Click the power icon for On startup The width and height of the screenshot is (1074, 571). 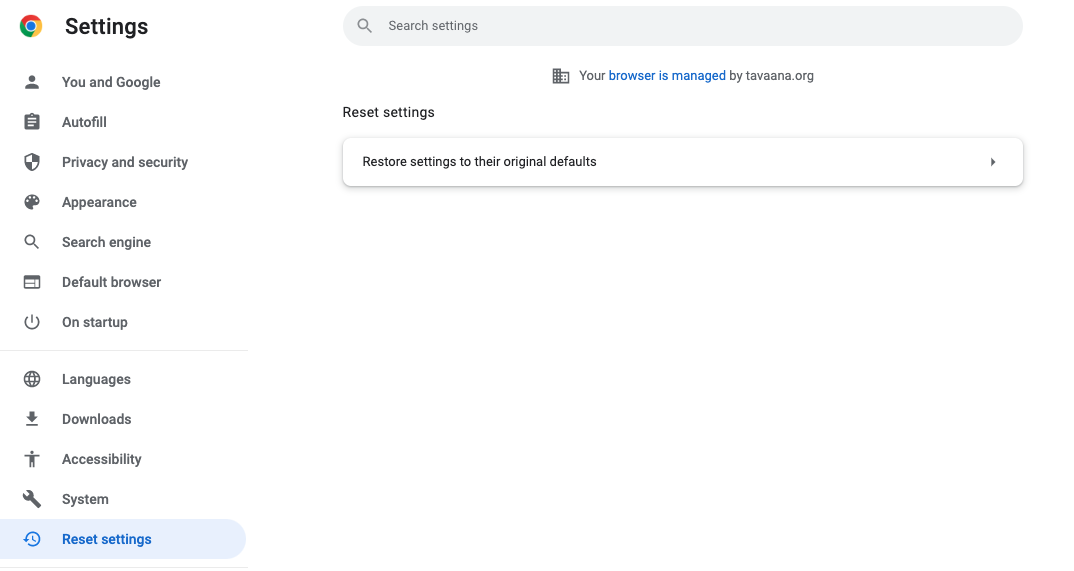[32, 322]
